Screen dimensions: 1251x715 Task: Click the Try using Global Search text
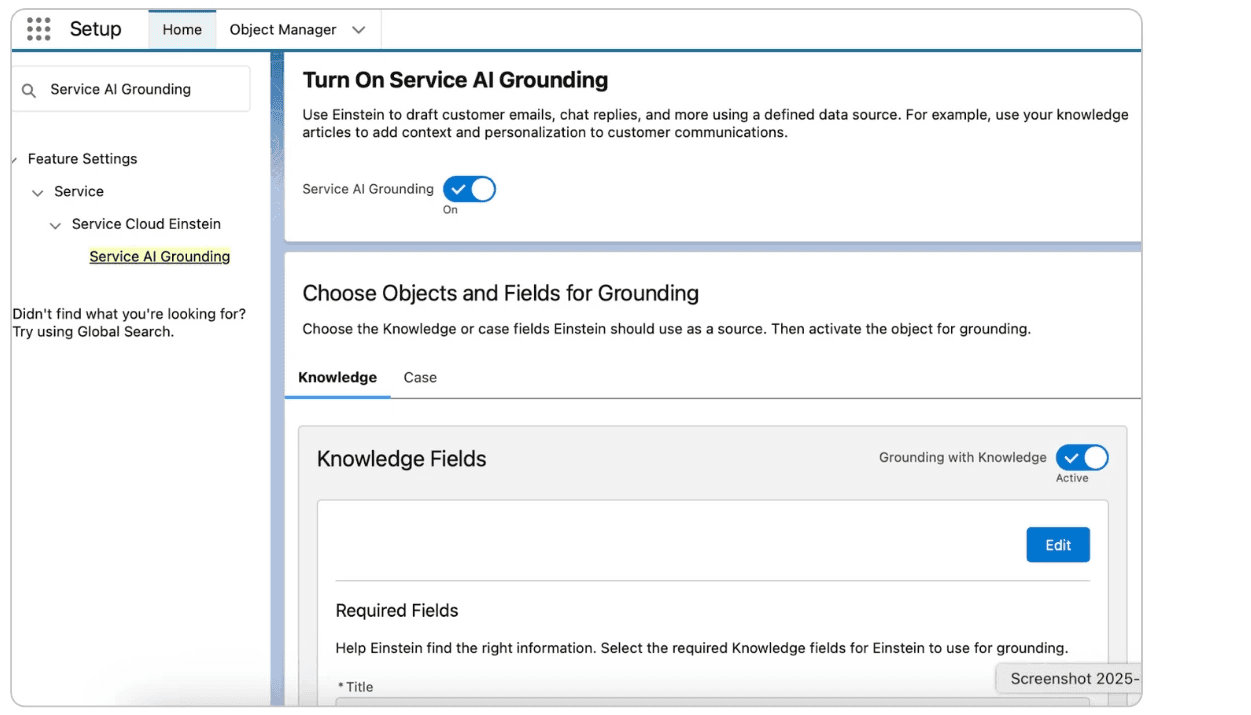[93, 332]
